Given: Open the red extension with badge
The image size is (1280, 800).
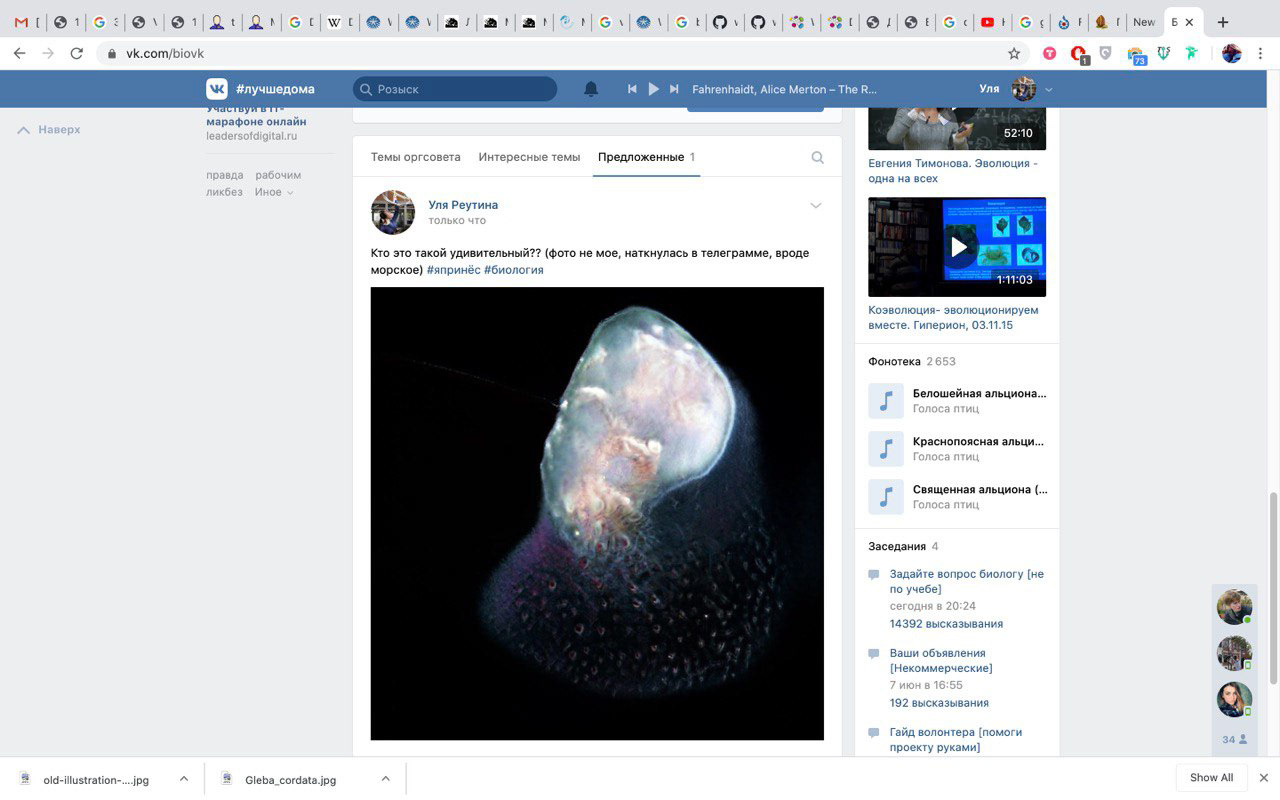Looking at the screenshot, I should [1078, 53].
